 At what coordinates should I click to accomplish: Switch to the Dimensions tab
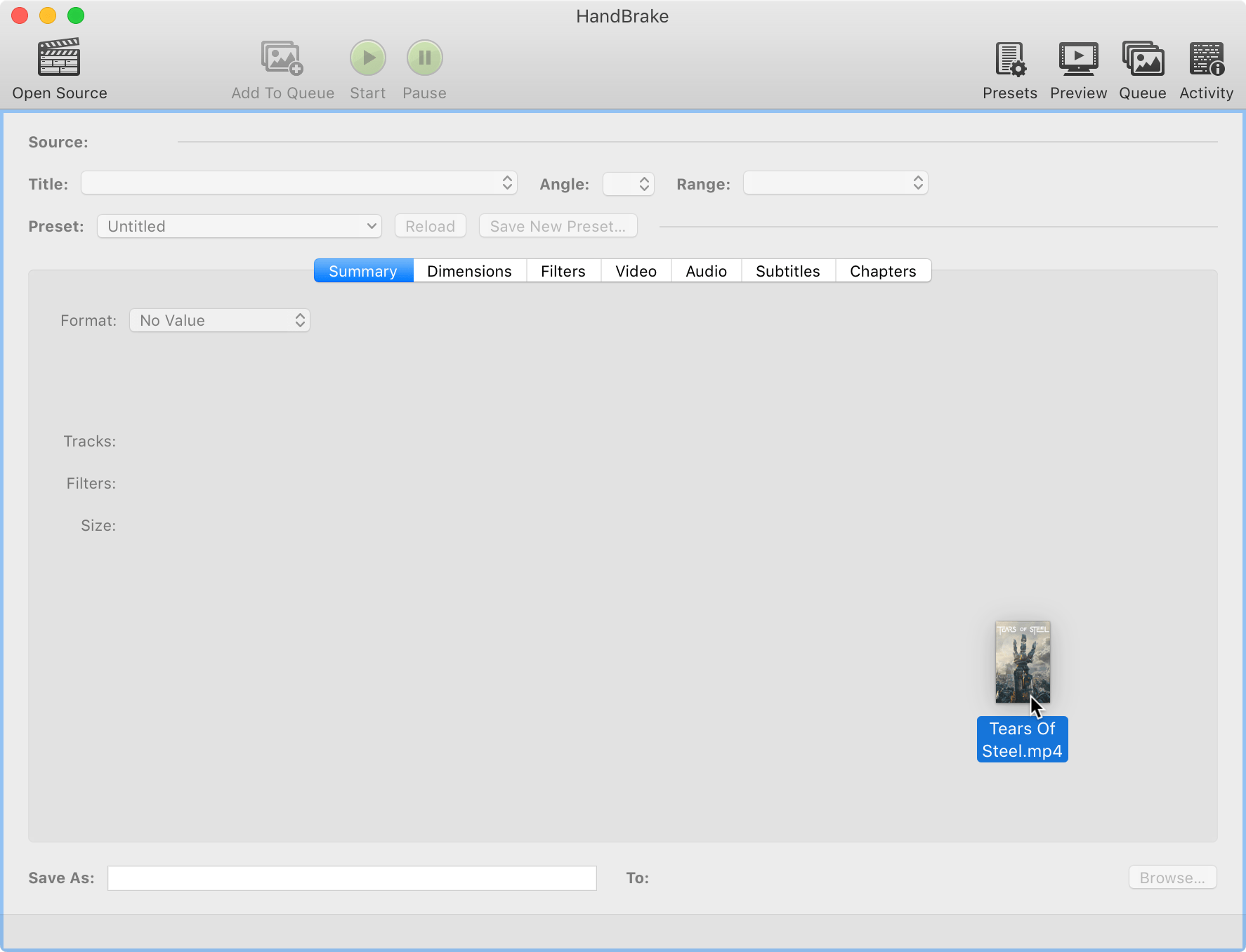468,270
